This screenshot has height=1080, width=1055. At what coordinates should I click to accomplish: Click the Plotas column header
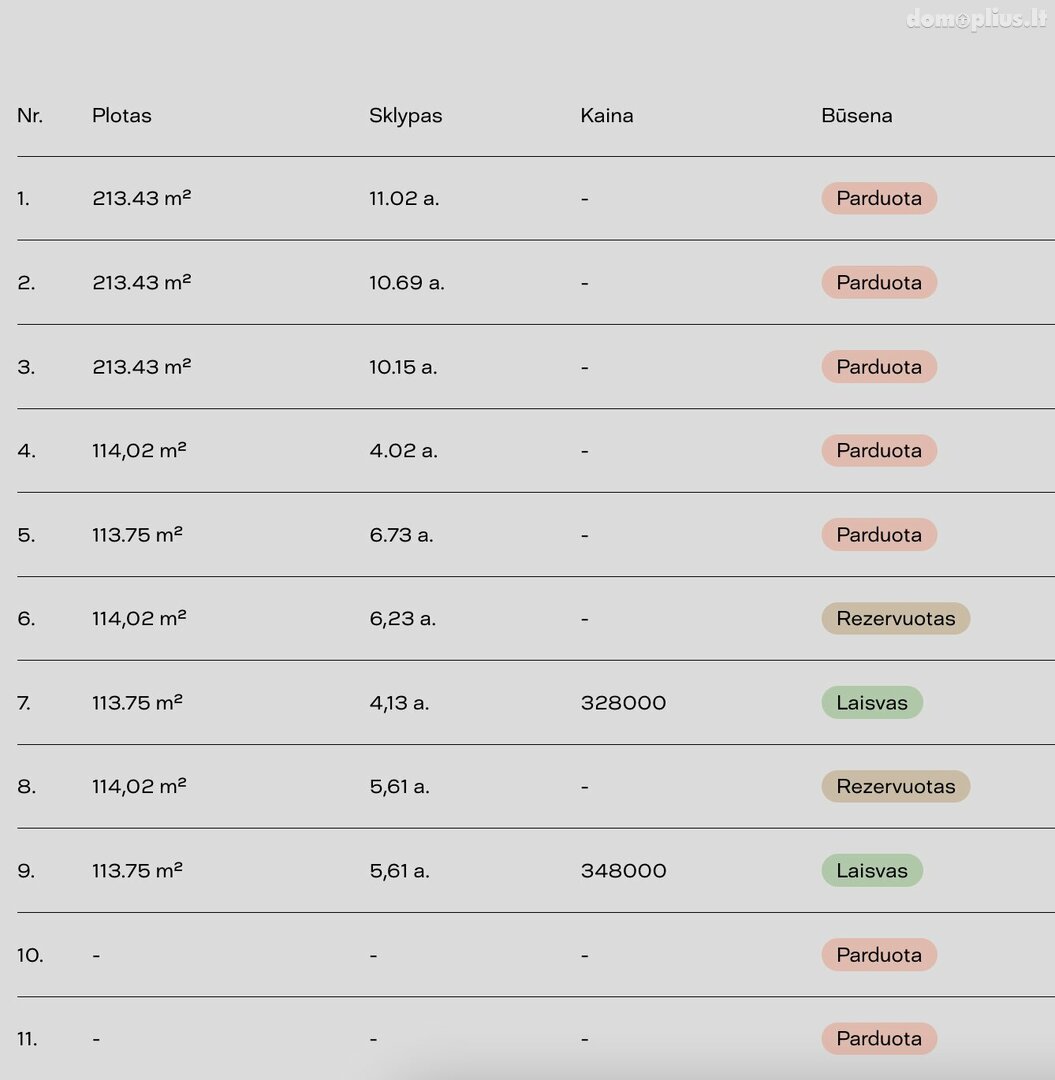(122, 115)
